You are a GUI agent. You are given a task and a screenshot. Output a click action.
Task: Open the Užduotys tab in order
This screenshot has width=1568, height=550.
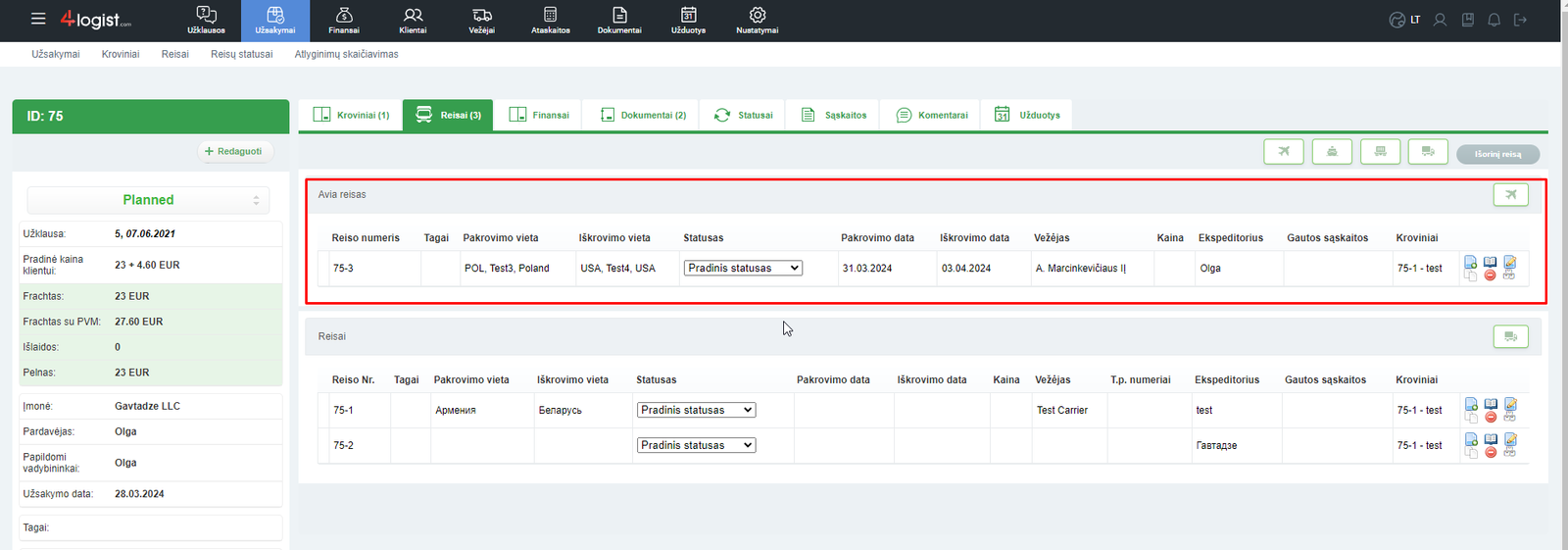click(x=1027, y=115)
